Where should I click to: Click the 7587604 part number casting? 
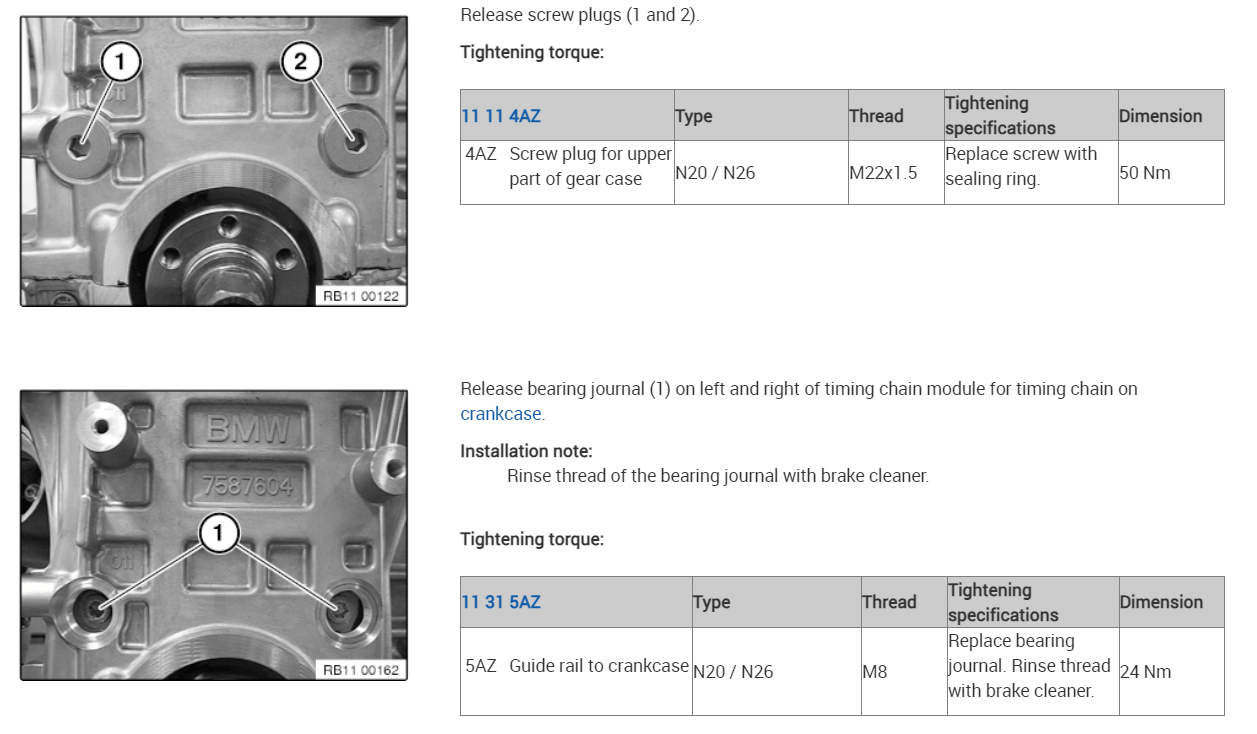pyautogui.click(x=247, y=486)
